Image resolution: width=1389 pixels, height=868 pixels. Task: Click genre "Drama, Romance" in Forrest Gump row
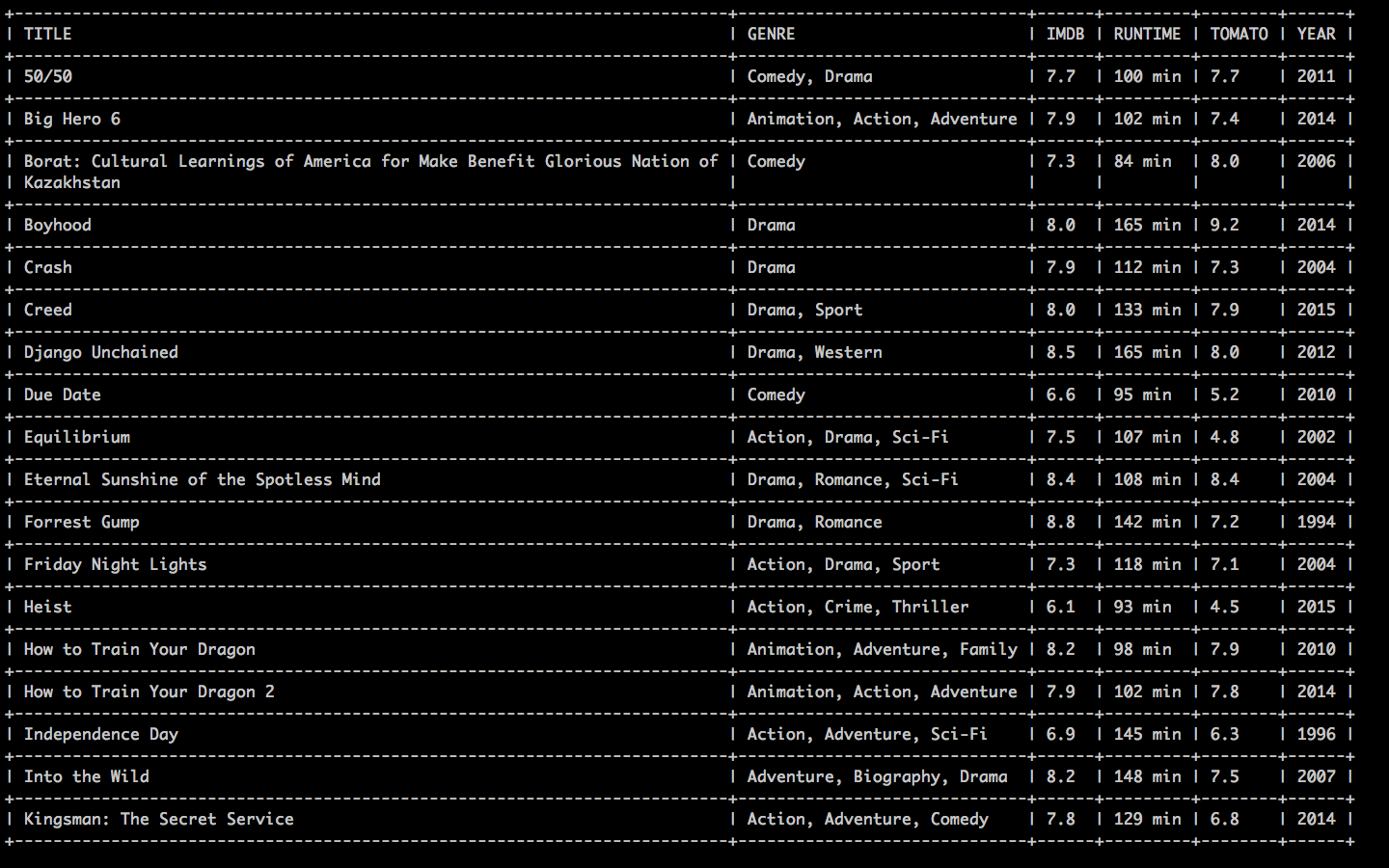[x=815, y=522]
